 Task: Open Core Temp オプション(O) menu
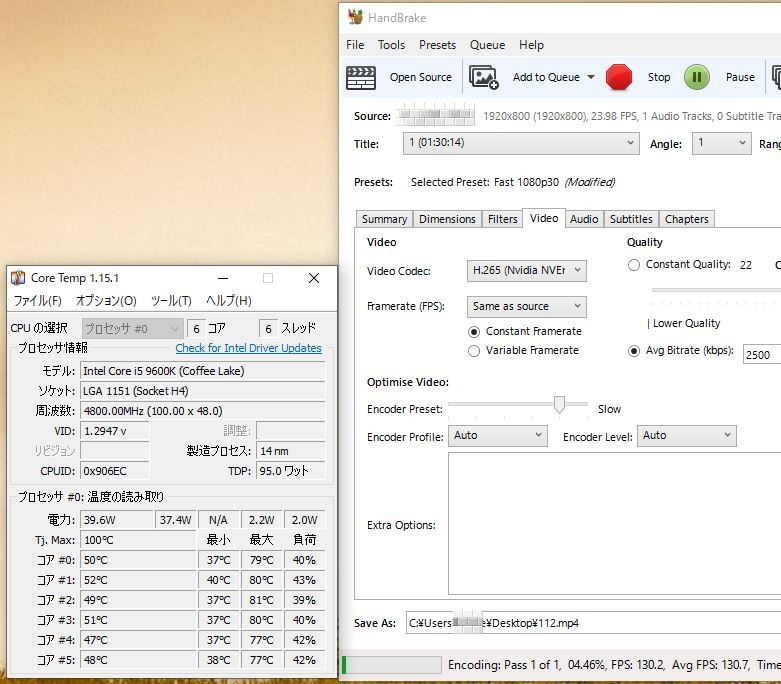point(106,300)
